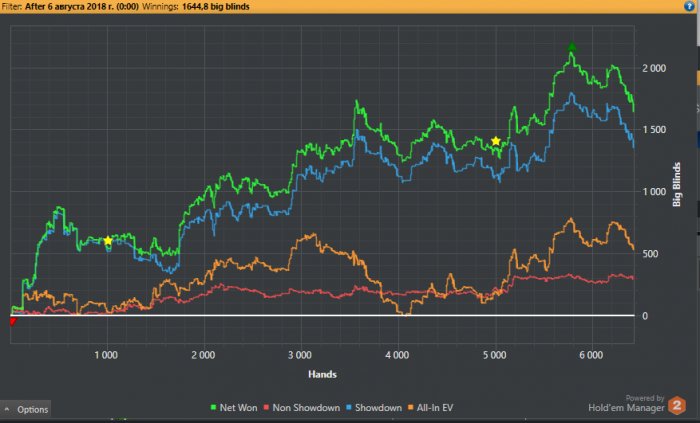Toggle the Showdown legend series
Screen dimensions: 700x423
pyautogui.click(x=374, y=407)
